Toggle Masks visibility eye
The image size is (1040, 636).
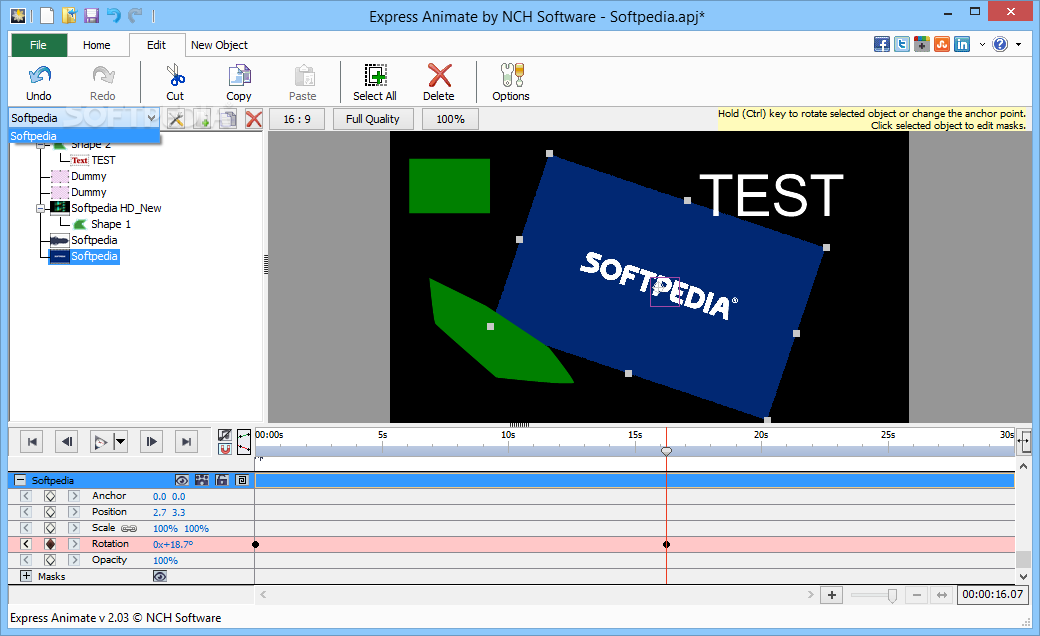160,576
